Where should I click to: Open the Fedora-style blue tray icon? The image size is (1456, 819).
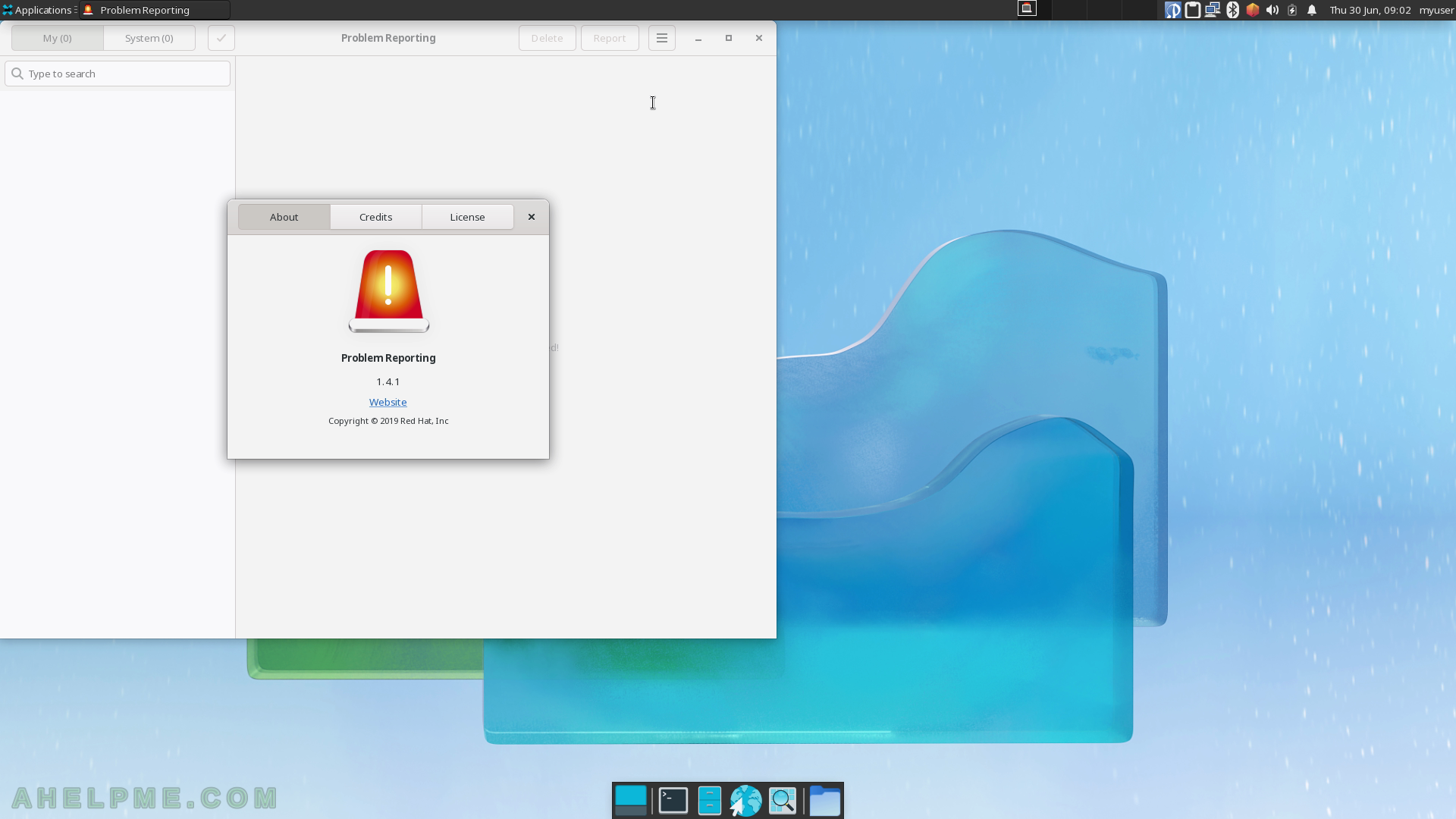point(1172,10)
